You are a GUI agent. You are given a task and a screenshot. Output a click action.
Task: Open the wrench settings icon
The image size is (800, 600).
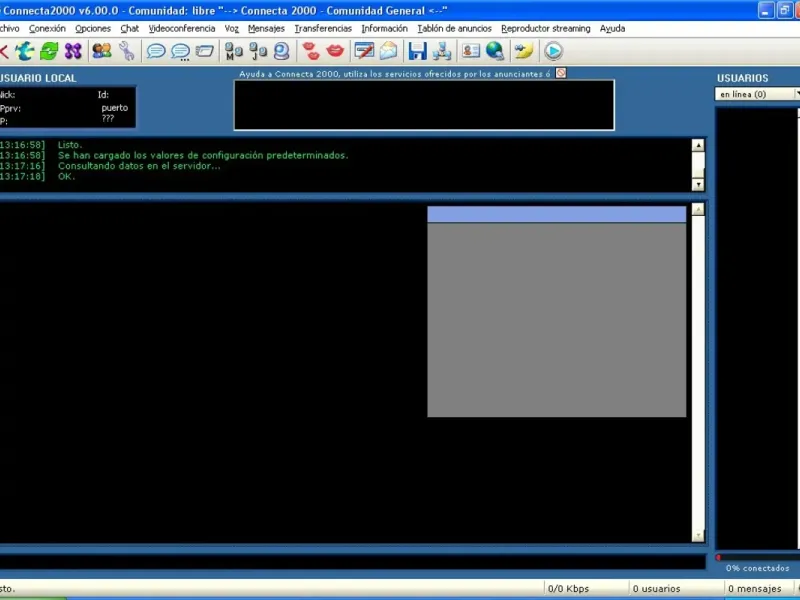pos(127,51)
